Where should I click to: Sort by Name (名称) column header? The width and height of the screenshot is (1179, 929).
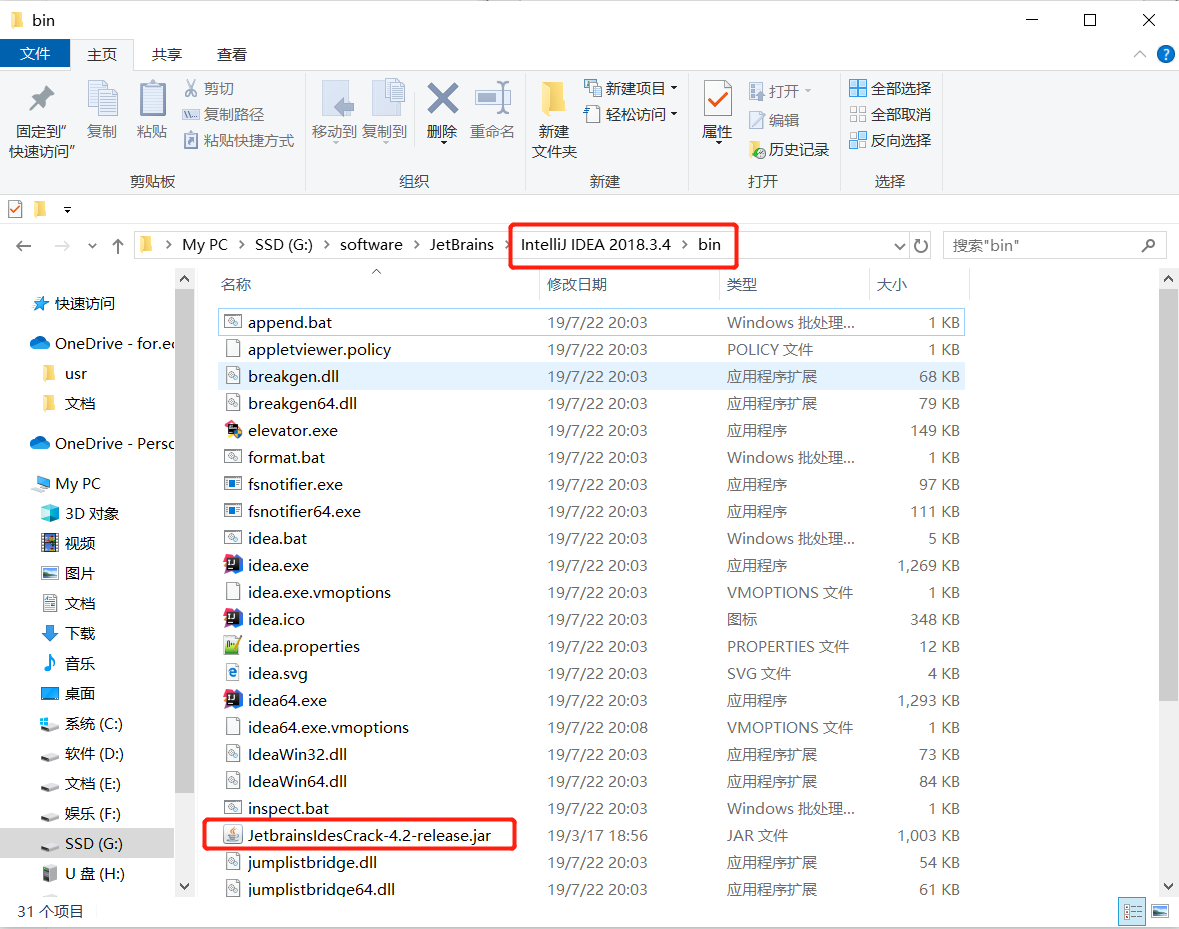[x=235, y=285]
